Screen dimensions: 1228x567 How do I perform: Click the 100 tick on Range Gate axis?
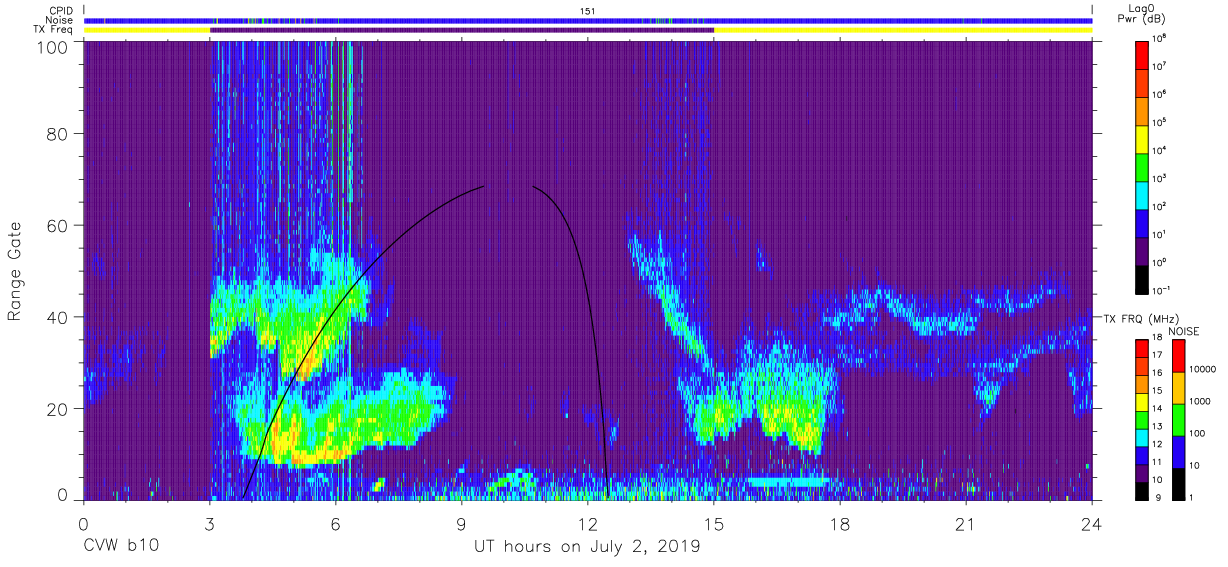pos(54,47)
